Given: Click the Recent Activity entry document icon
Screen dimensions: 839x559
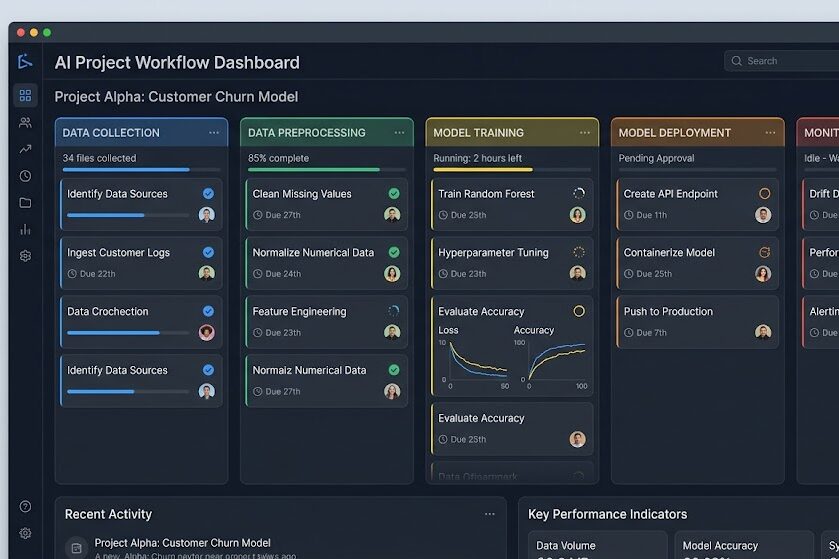Looking at the screenshot, I should click(77, 548).
